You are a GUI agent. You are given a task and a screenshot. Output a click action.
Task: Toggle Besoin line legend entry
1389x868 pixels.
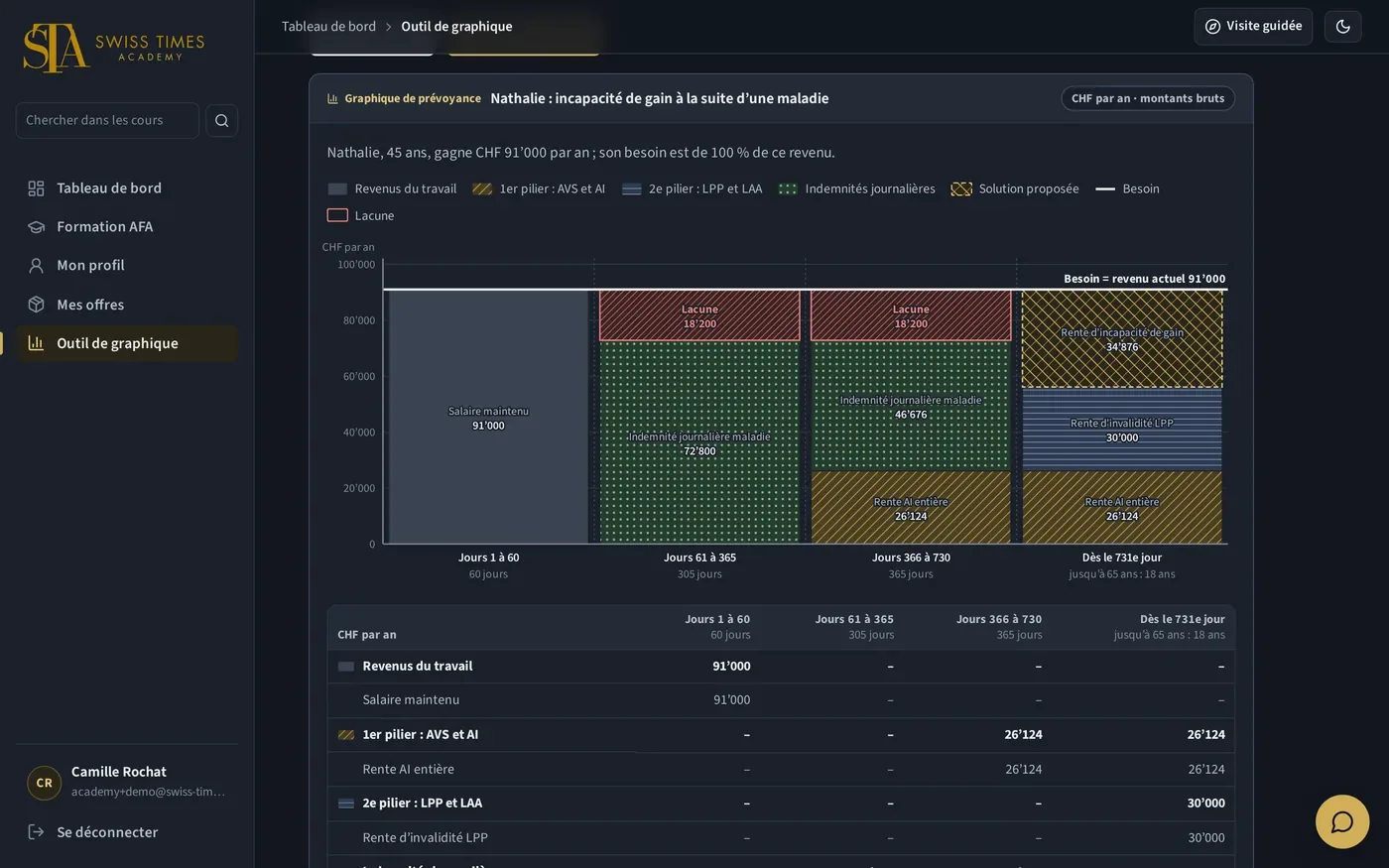[1127, 188]
